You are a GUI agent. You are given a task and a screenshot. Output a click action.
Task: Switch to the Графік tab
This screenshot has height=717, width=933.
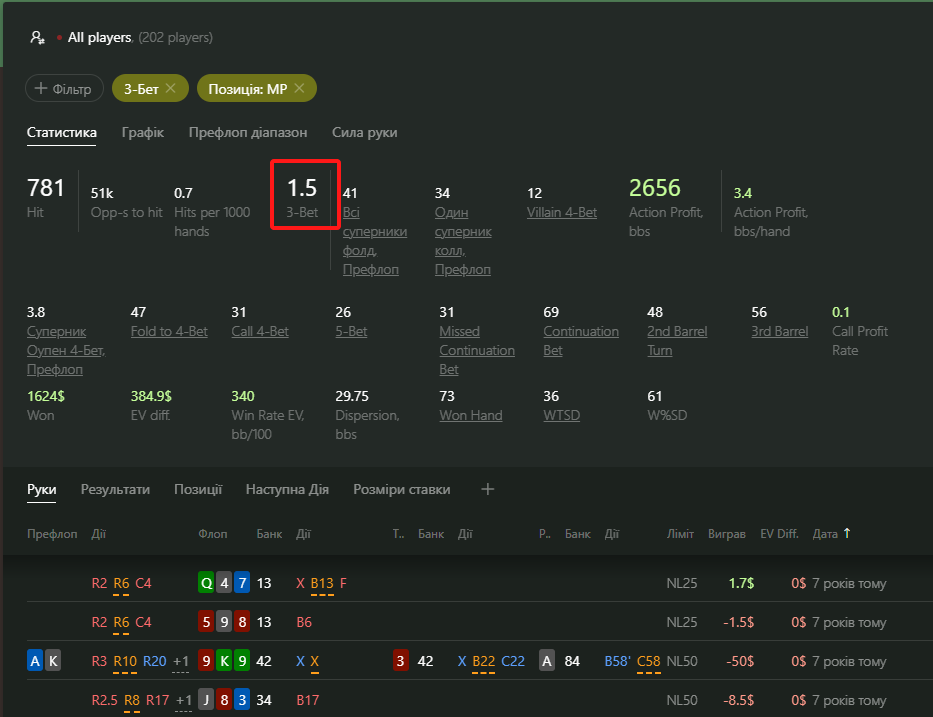143,132
